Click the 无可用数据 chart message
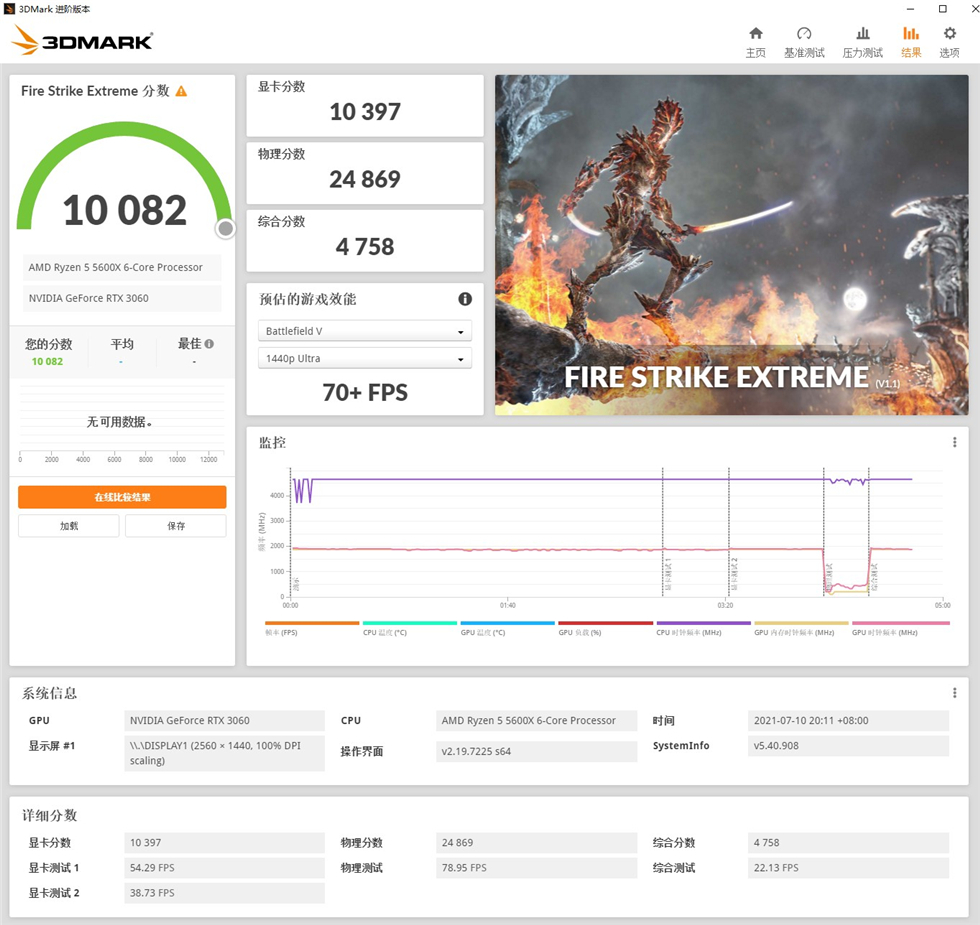This screenshot has width=980, height=925. coord(119,422)
